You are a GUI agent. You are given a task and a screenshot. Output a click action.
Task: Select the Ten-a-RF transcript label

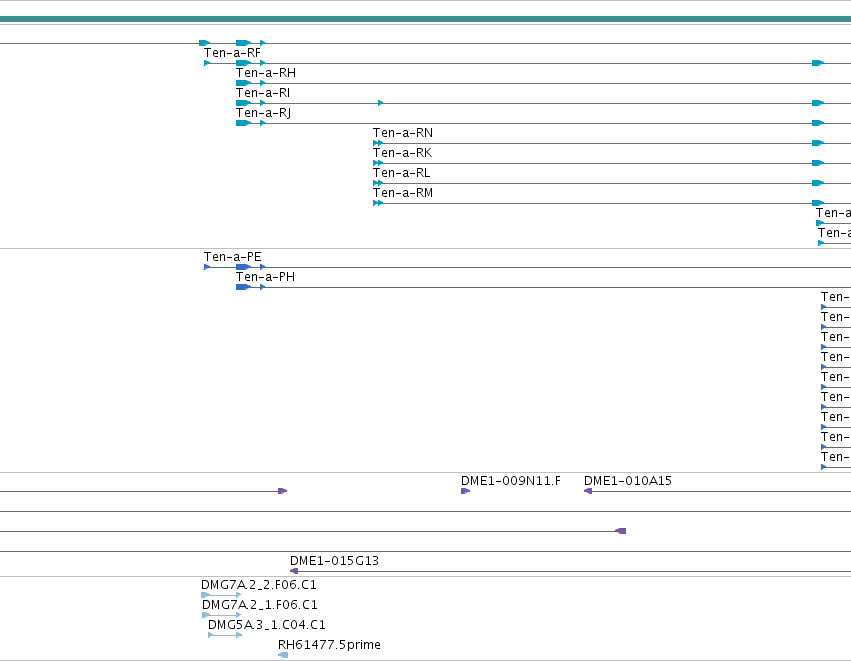(232, 53)
